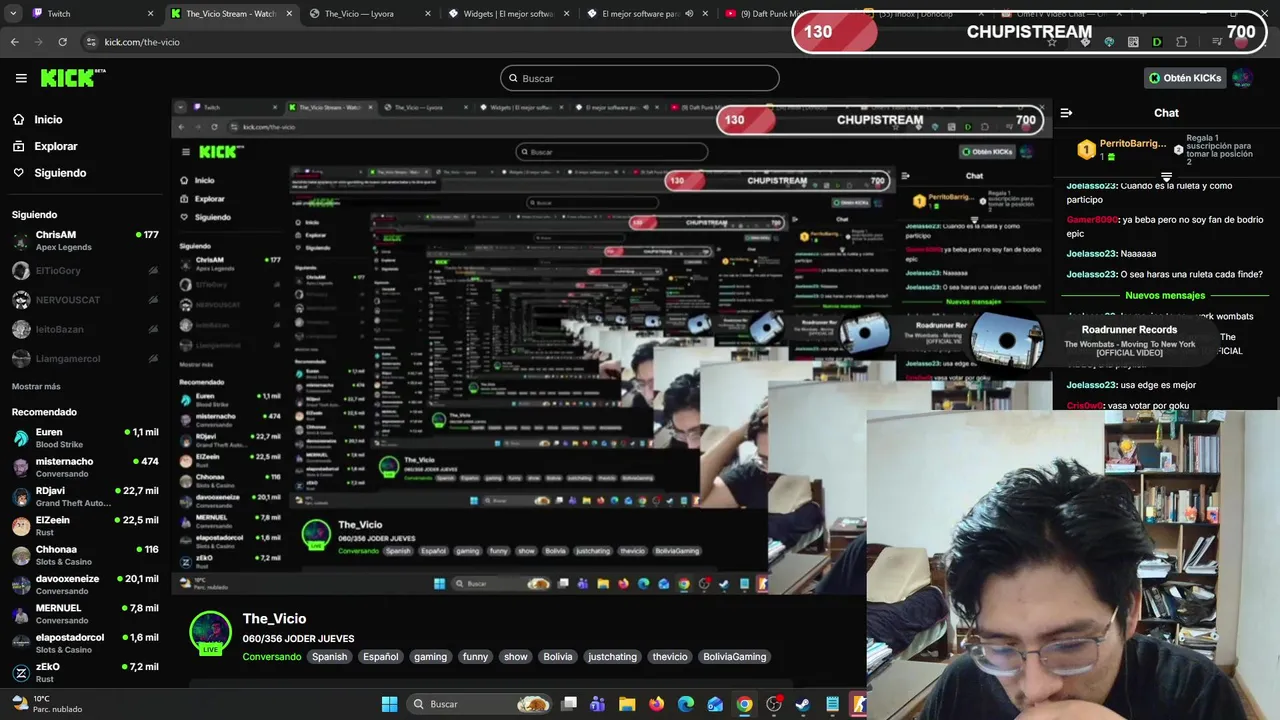
Task: Open File Explorer from the taskbar
Action: [627, 704]
